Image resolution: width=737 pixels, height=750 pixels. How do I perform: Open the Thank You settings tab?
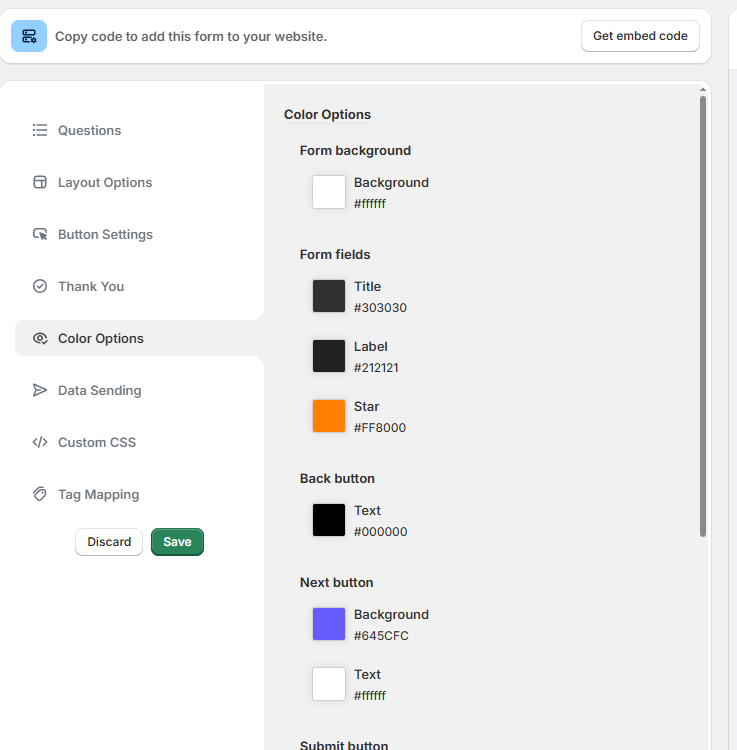[91, 286]
